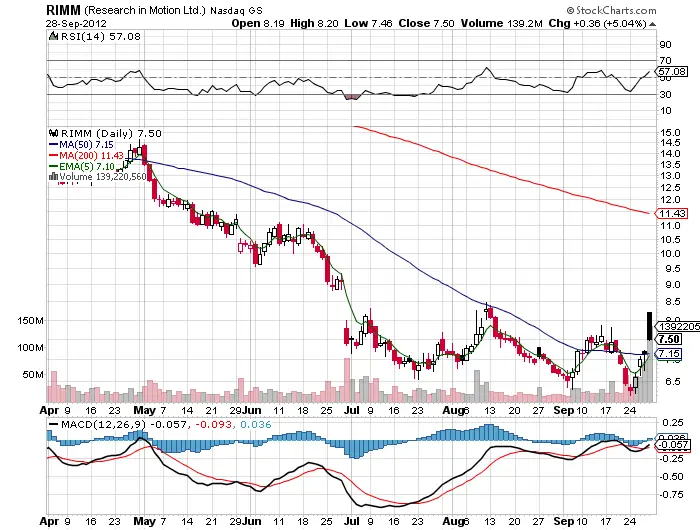Click the red -0.093 MACD signal value

point(214,424)
